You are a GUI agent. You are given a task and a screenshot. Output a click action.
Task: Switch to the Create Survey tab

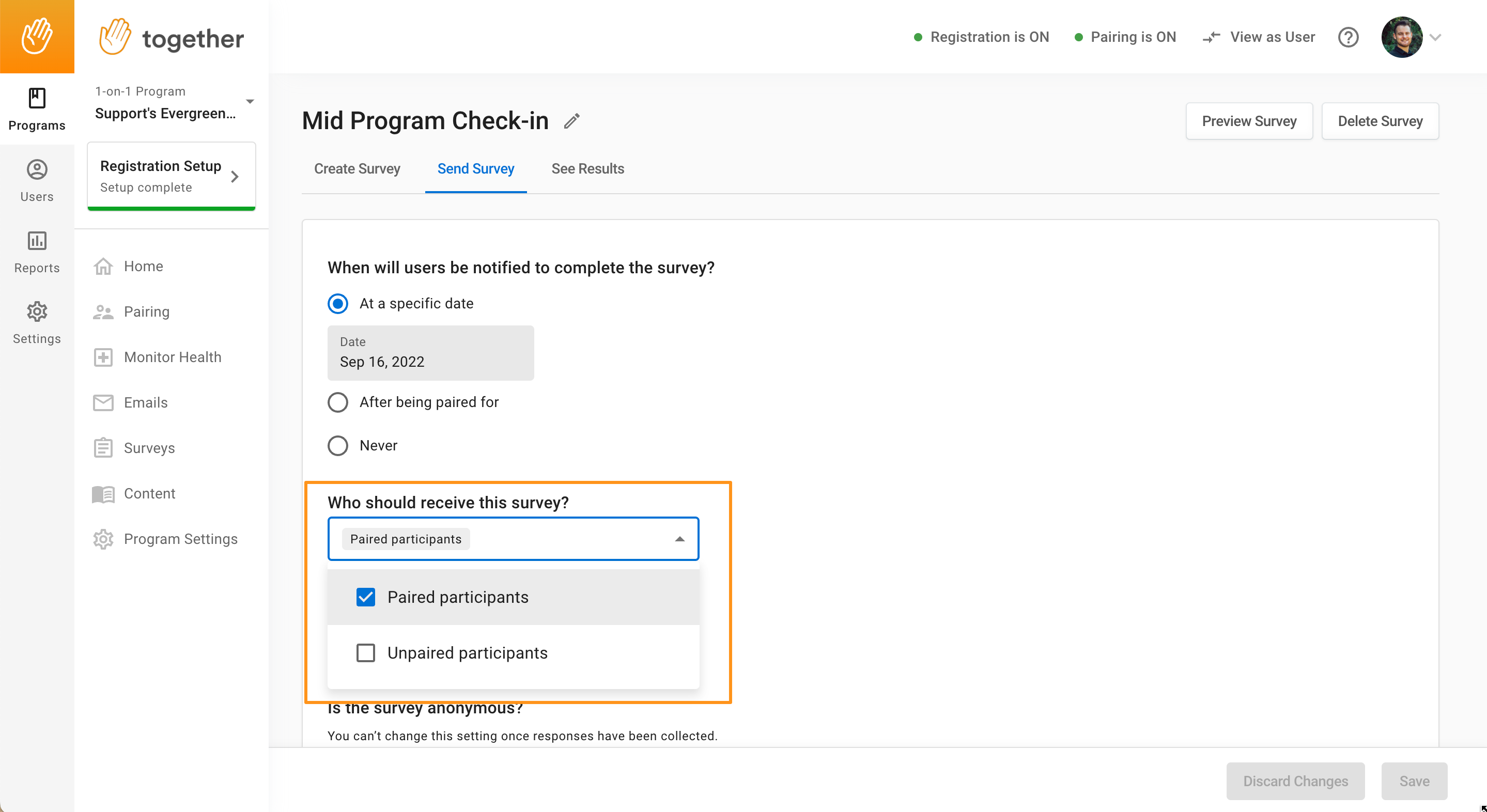click(357, 168)
